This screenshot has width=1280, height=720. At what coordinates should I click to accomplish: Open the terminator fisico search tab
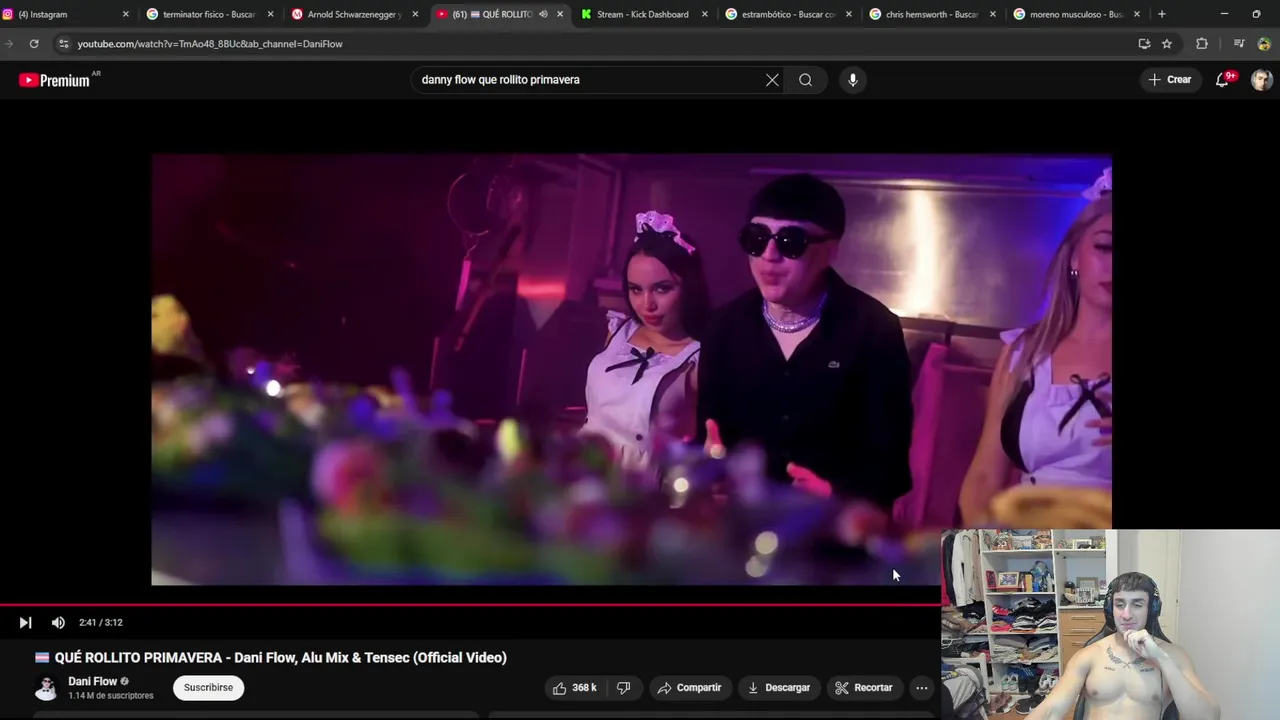tap(209, 14)
